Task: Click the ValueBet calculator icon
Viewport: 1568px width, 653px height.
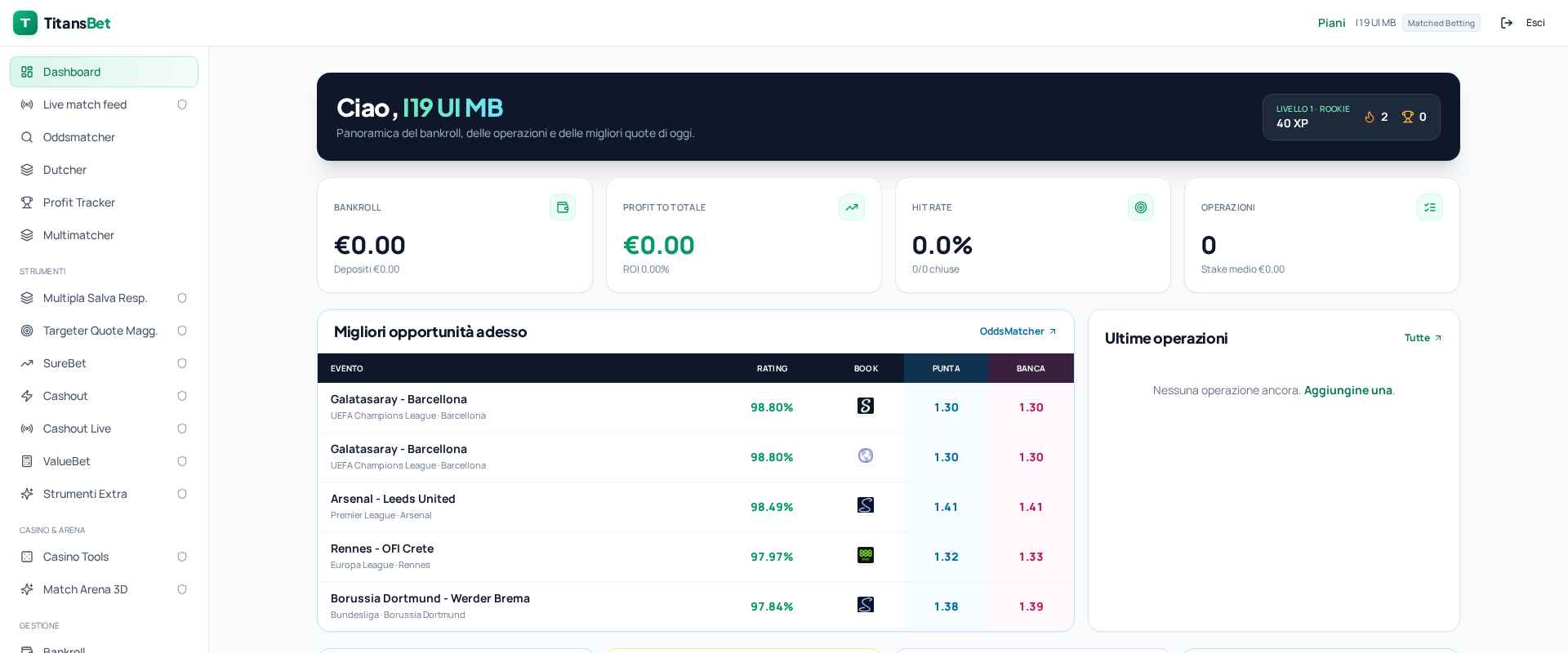Action: tap(27, 461)
